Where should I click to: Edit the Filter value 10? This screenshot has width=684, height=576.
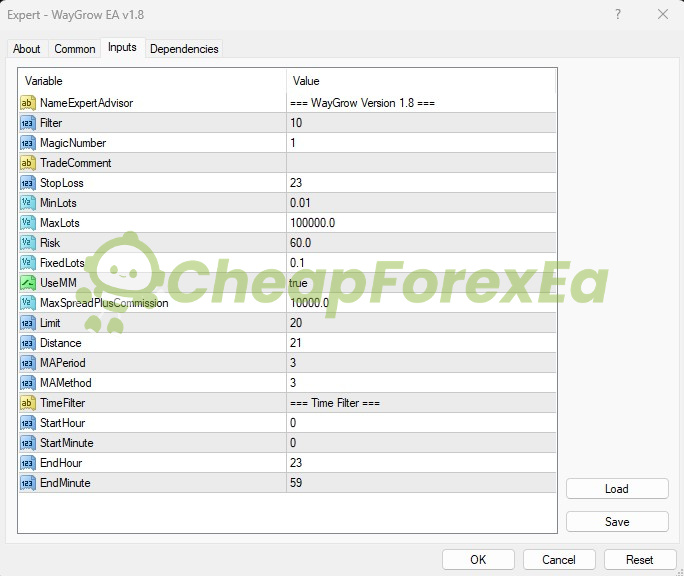coord(421,123)
